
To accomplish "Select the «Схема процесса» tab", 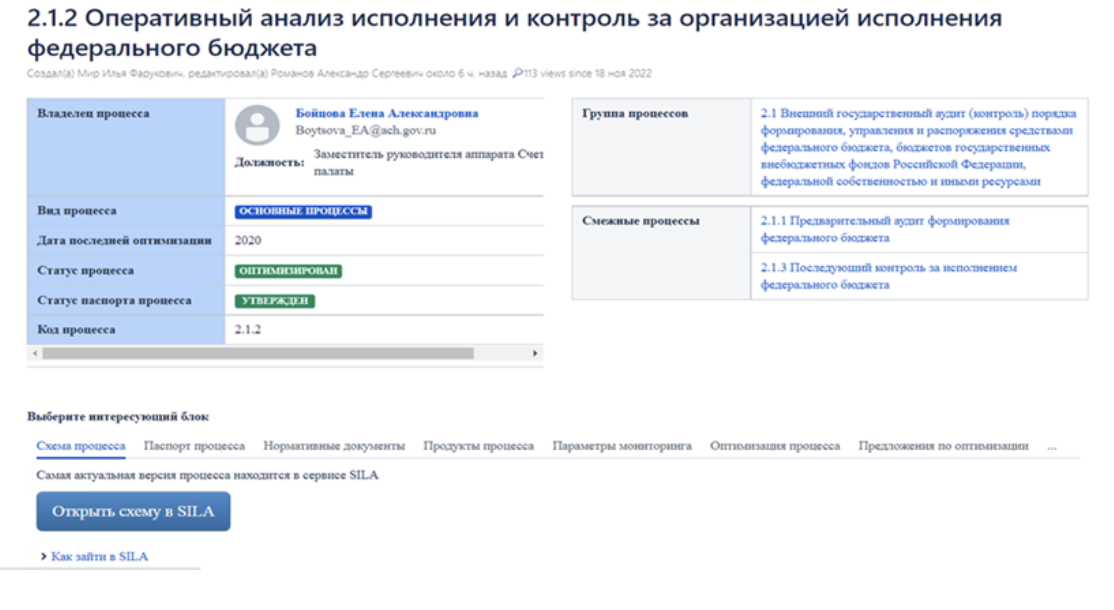I will (x=81, y=446).
